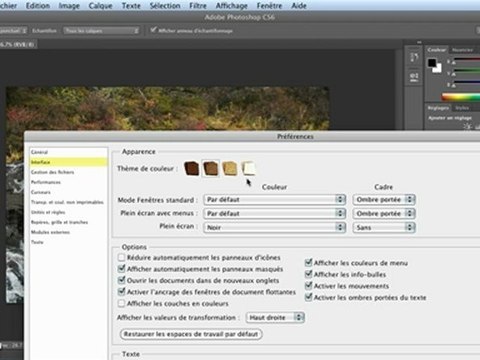This screenshot has height=360, width=480.
Task: Enable Réduire automatiquement les panneaux d'icônes
Action: click(x=121, y=258)
